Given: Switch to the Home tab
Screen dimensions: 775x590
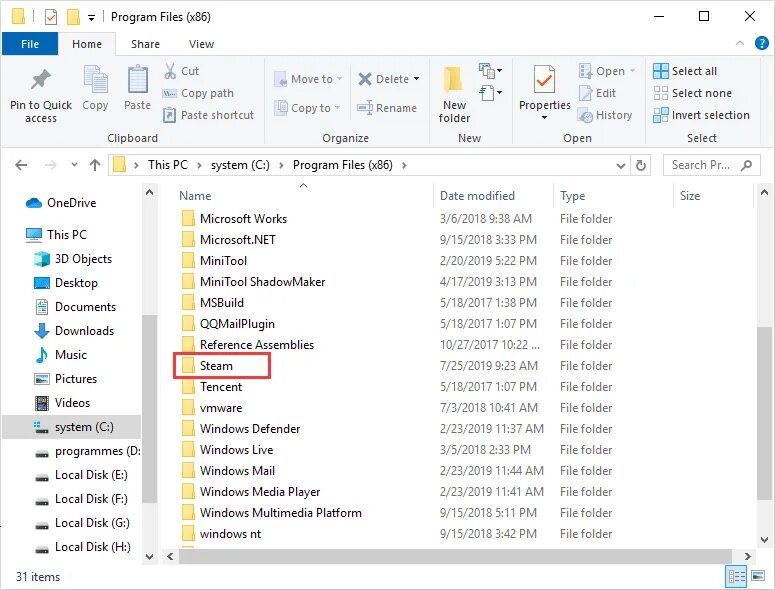Looking at the screenshot, I should [x=86, y=44].
